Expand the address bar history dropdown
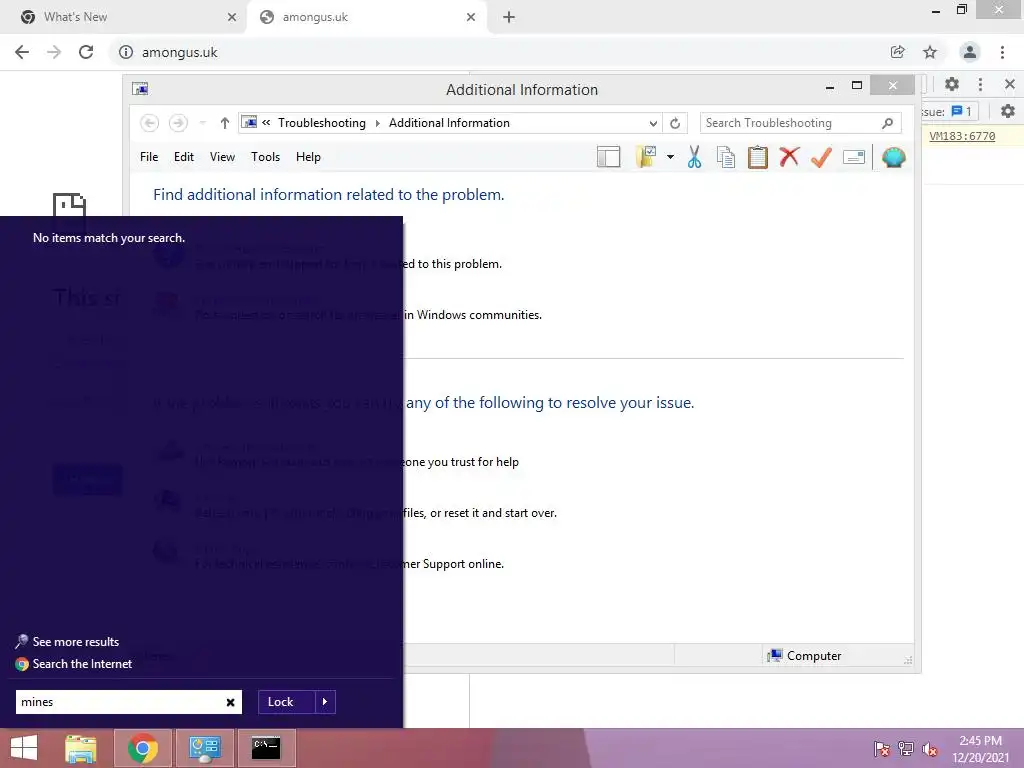This screenshot has height=768, width=1024. tap(652, 123)
